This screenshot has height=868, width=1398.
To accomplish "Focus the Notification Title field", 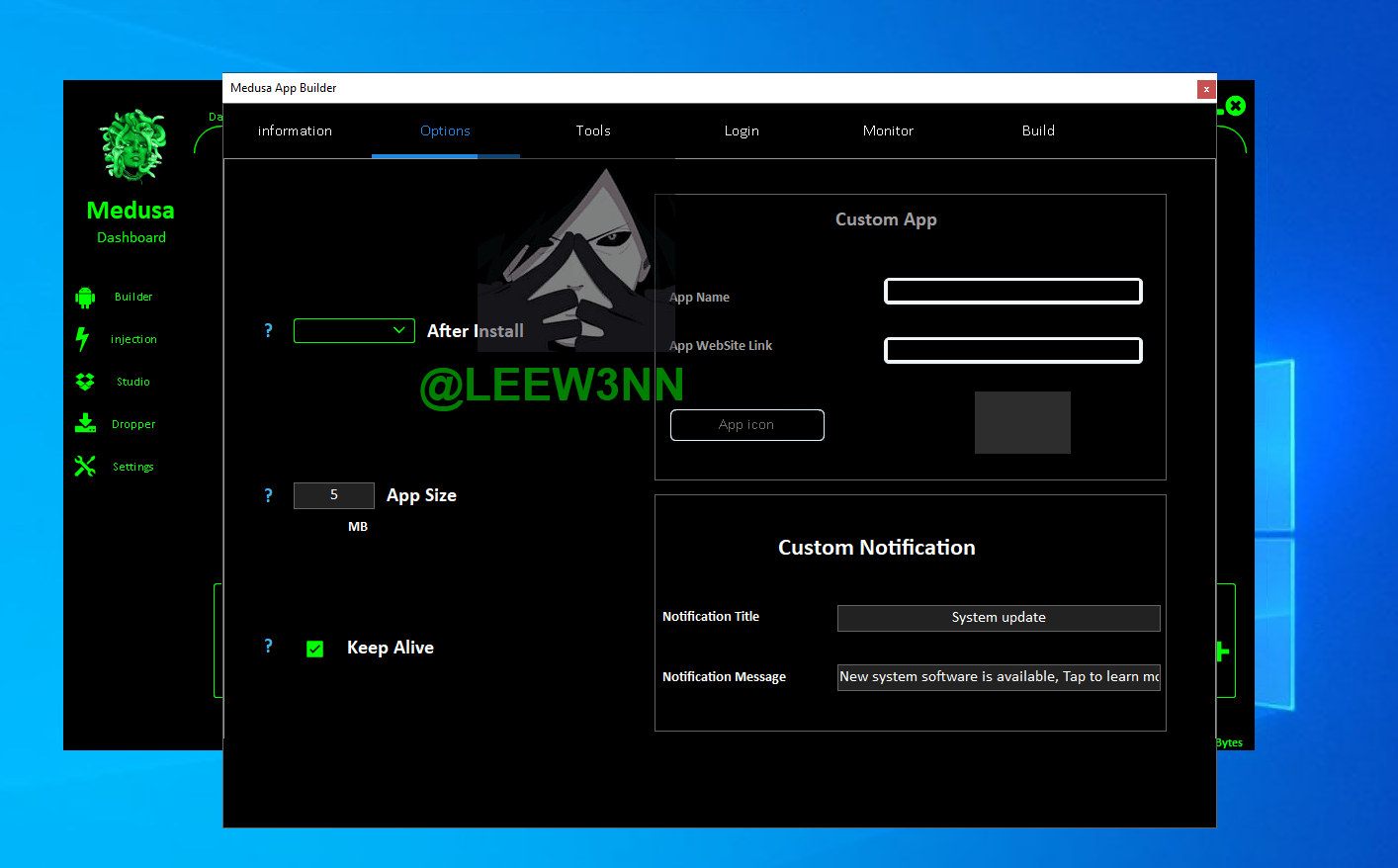I will click(x=999, y=618).
